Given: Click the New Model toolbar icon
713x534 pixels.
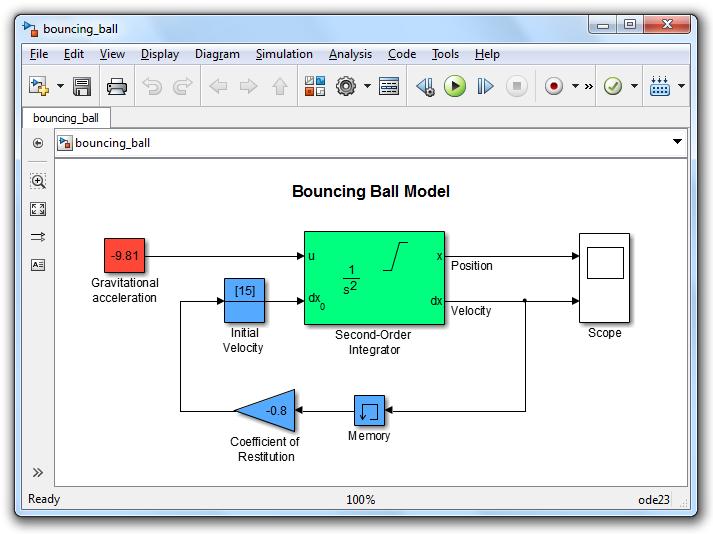Looking at the screenshot, I should point(39,86).
